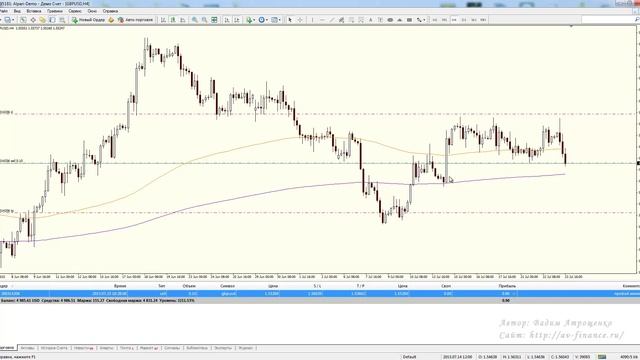Select the rectangle drawing tool
This screenshot has height=360, width=640.
point(409,20)
